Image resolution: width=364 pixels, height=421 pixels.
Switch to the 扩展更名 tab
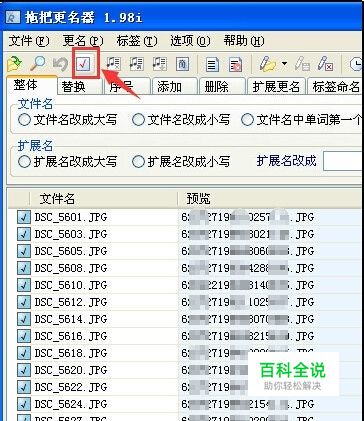pos(276,87)
